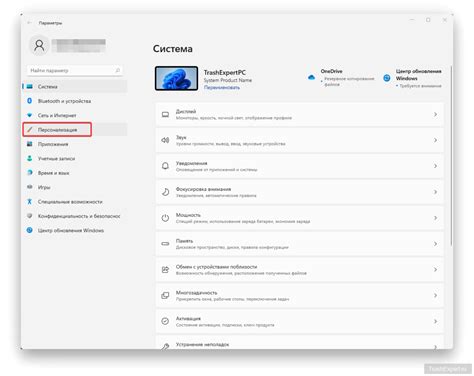Open the Мощность power icon row

coord(299,218)
